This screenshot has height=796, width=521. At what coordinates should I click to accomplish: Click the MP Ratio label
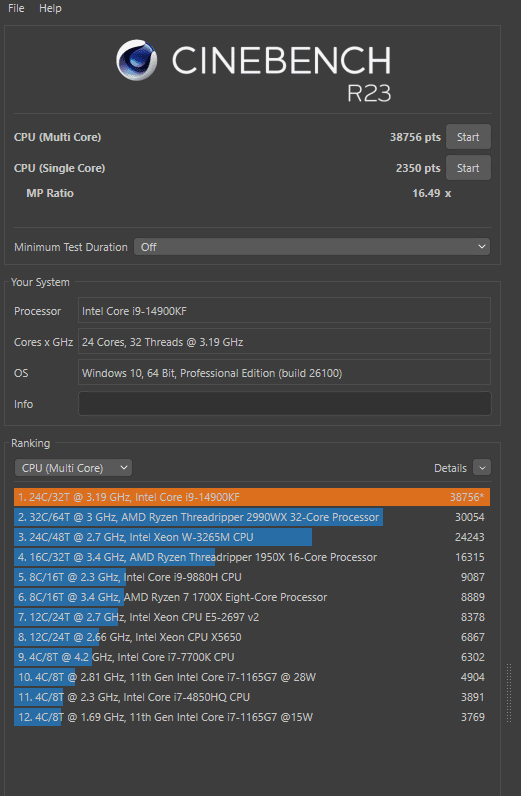point(50,193)
